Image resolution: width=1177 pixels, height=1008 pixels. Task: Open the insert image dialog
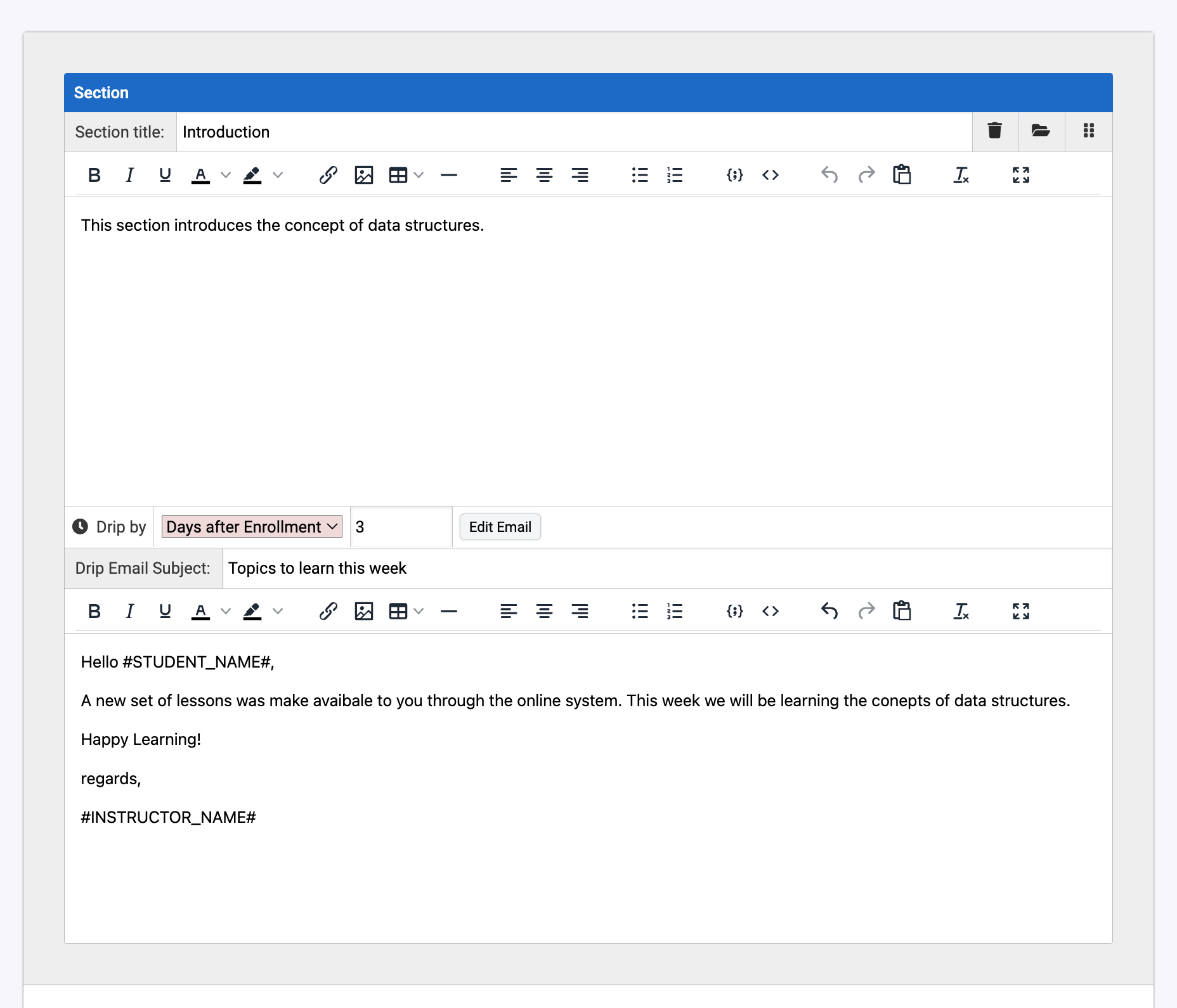click(x=363, y=175)
